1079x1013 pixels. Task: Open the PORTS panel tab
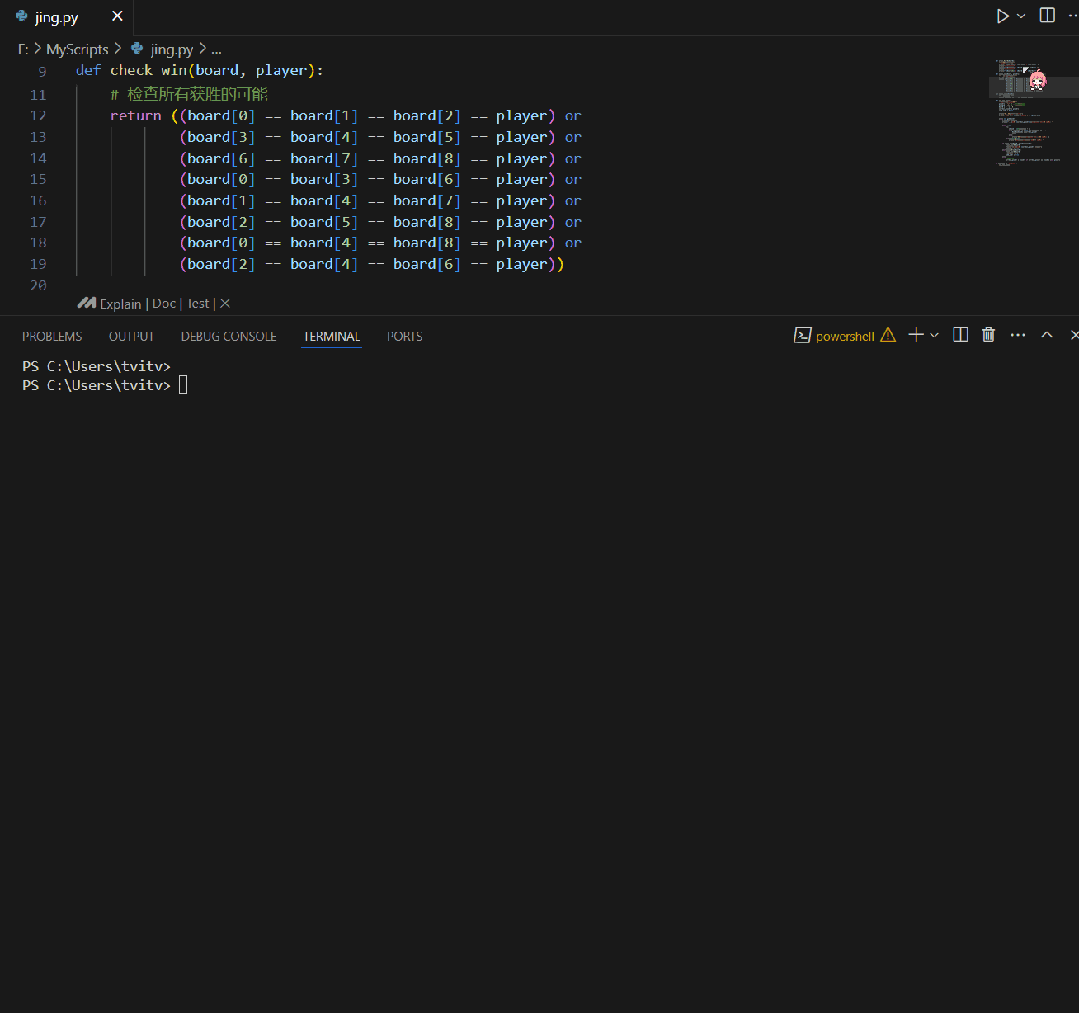click(404, 337)
